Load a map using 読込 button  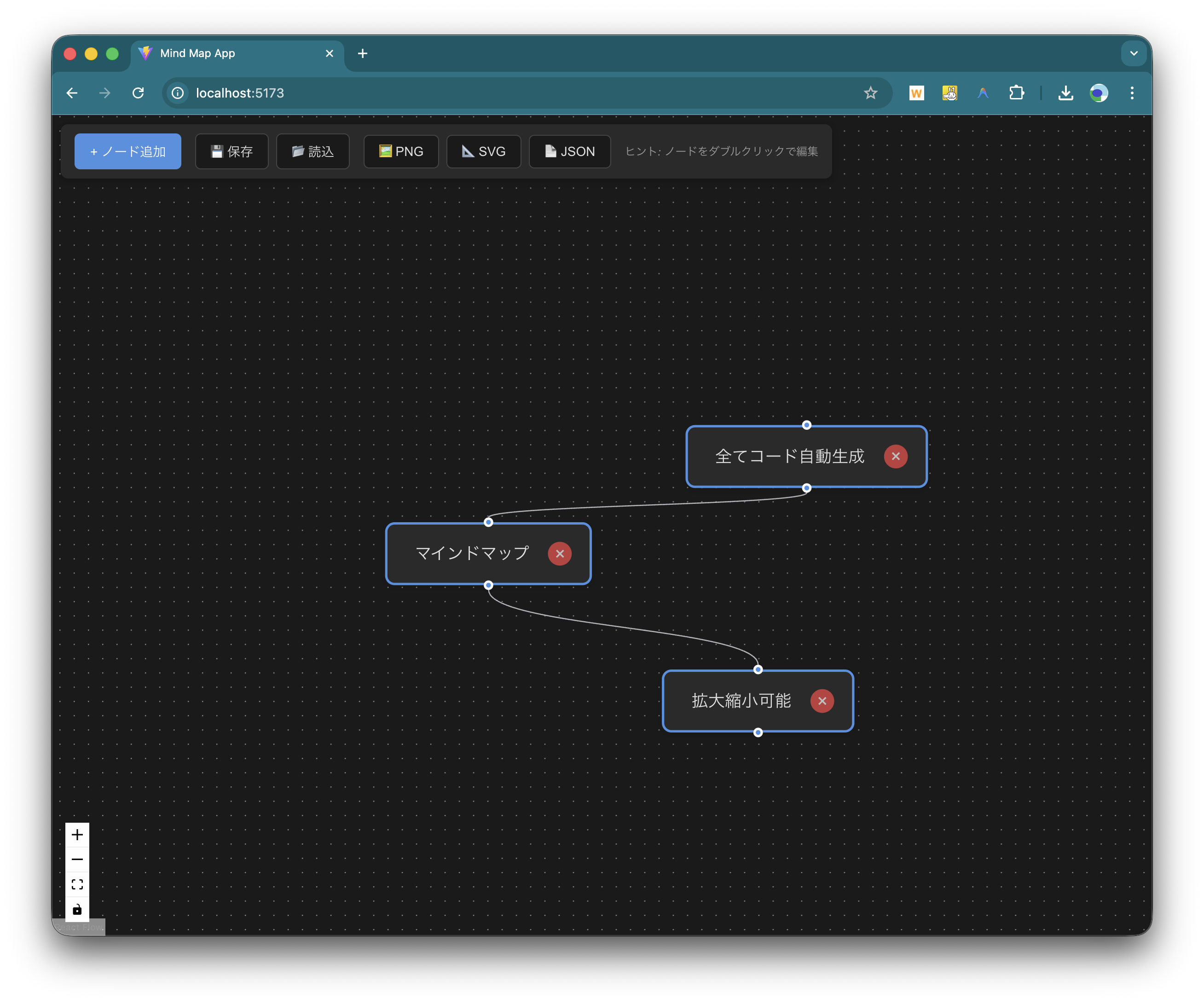coord(313,151)
